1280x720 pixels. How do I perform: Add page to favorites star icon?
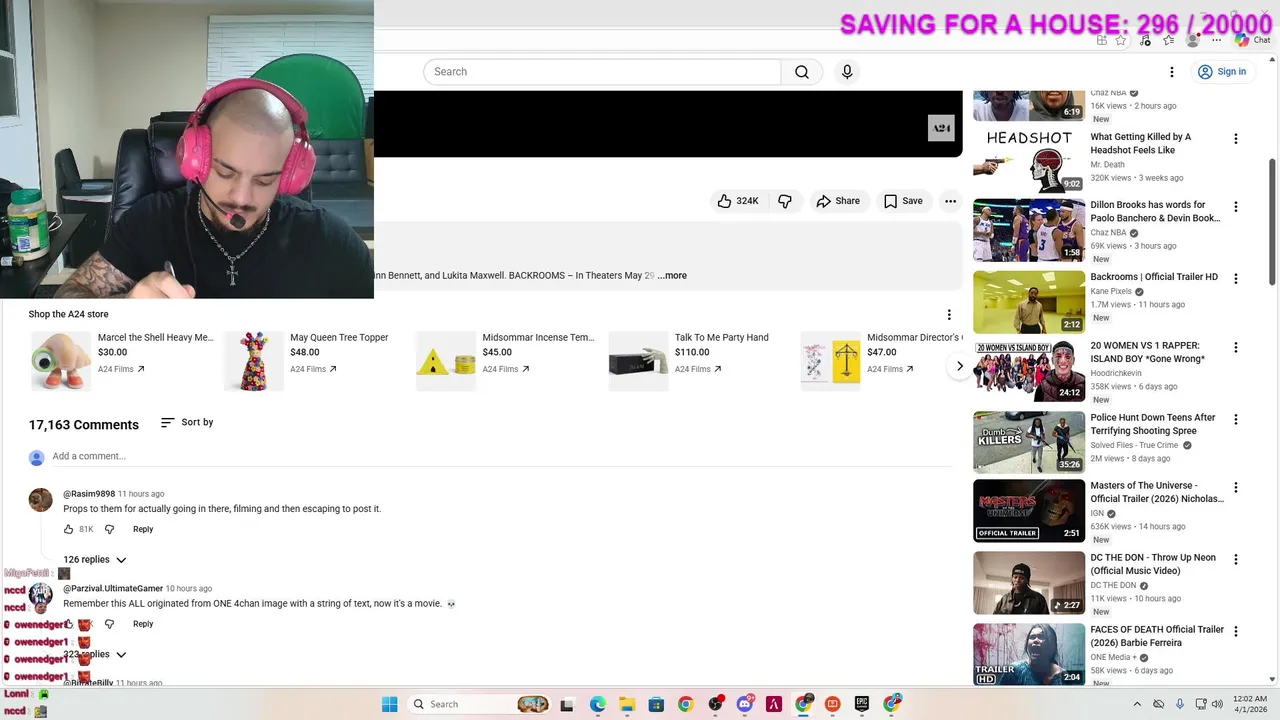tap(1121, 40)
